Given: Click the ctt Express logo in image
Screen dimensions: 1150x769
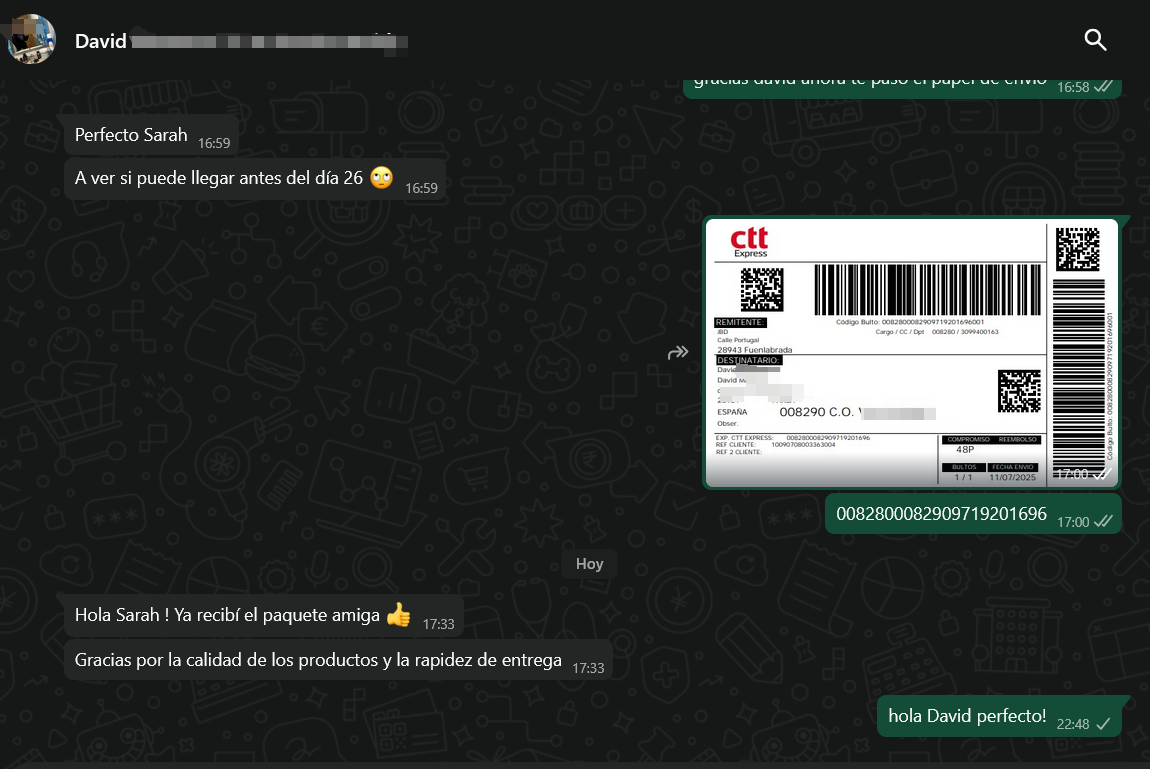Looking at the screenshot, I should [749, 243].
